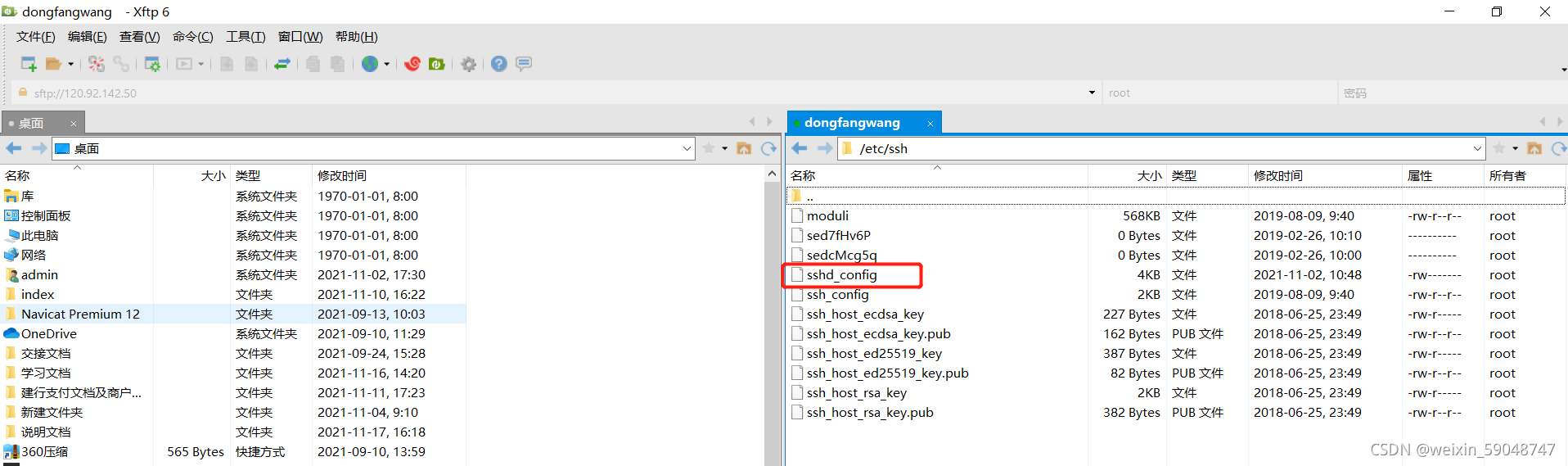1568x466 pixels.
Task: Click the root username field
Action: (x=1219, y=93)
